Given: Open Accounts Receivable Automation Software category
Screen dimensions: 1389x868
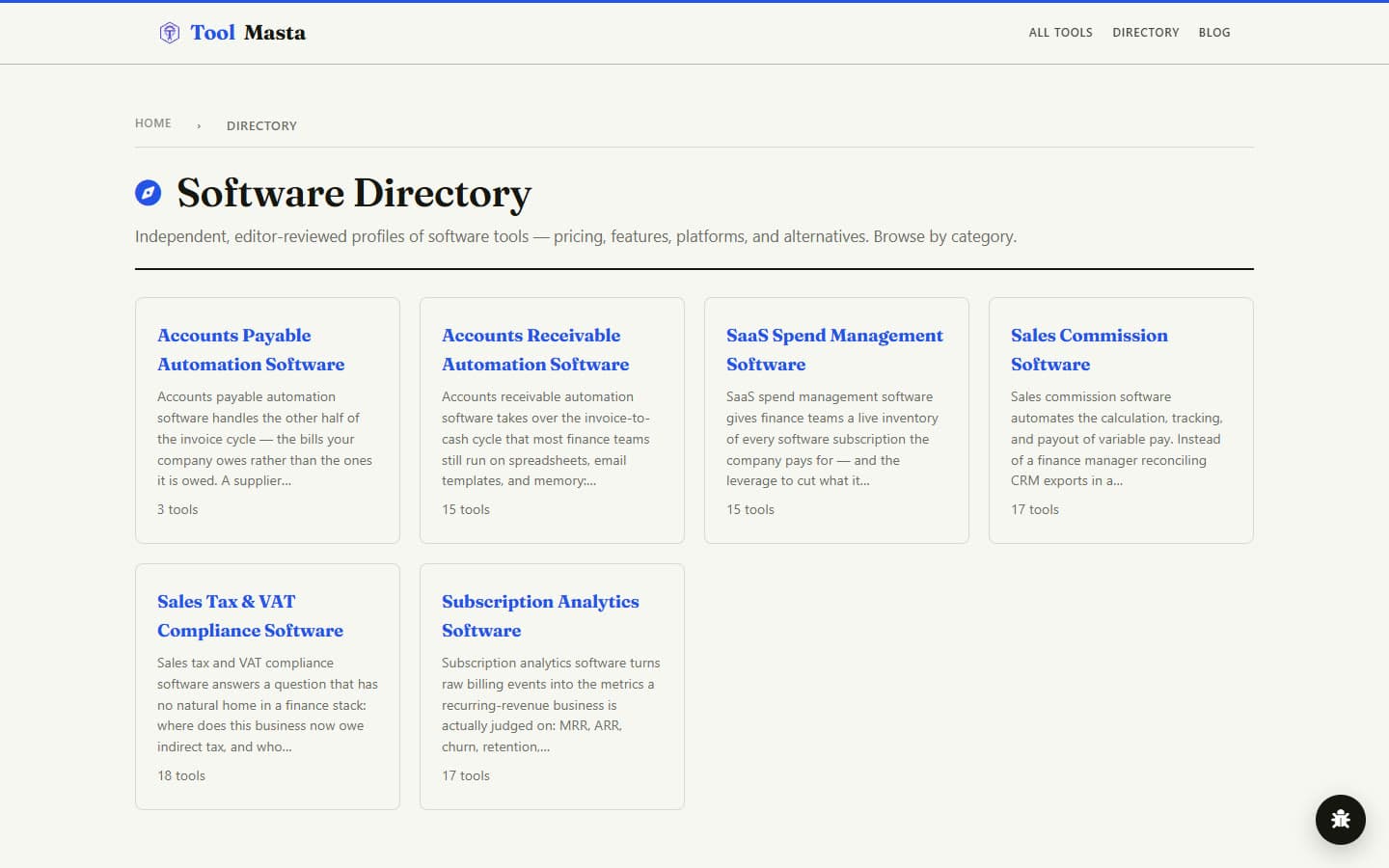Looking at the screenshot, I should tap(535, 350).
